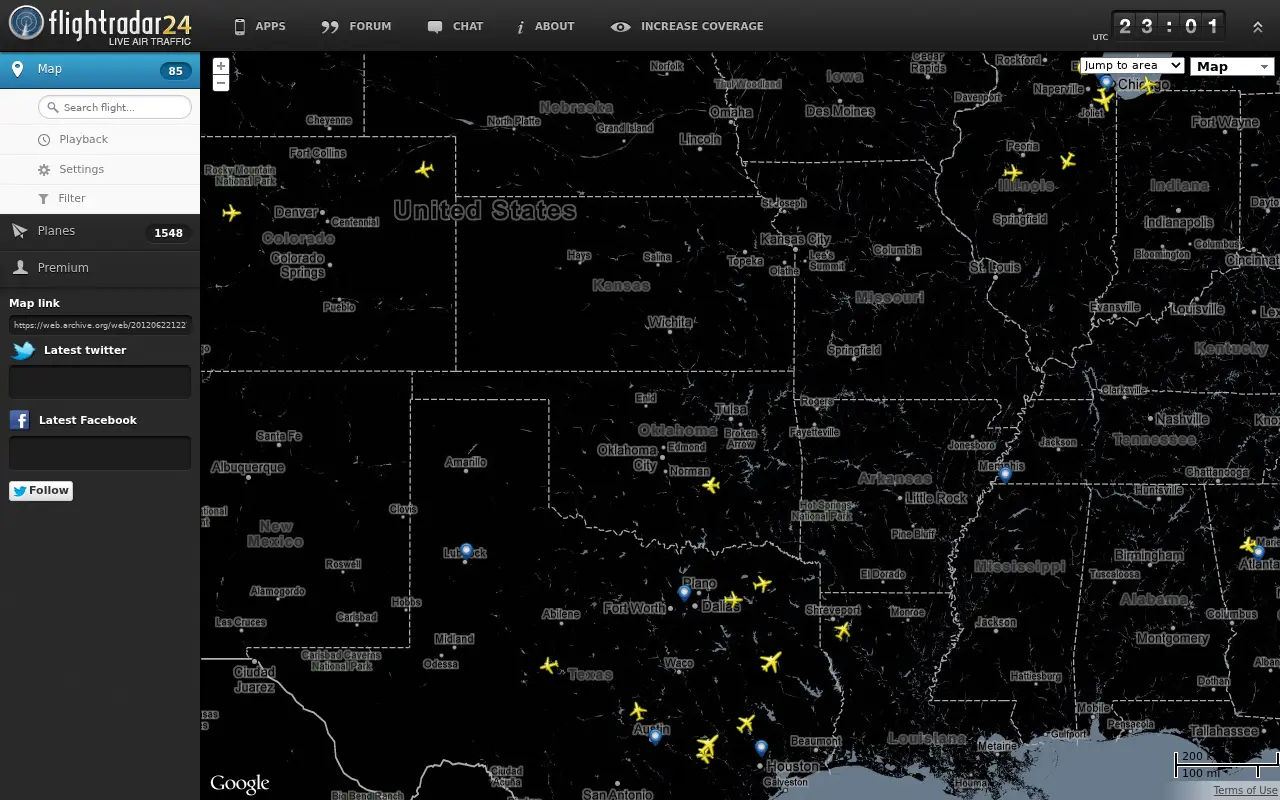Focus the Search flight input field

coord(115,107)
